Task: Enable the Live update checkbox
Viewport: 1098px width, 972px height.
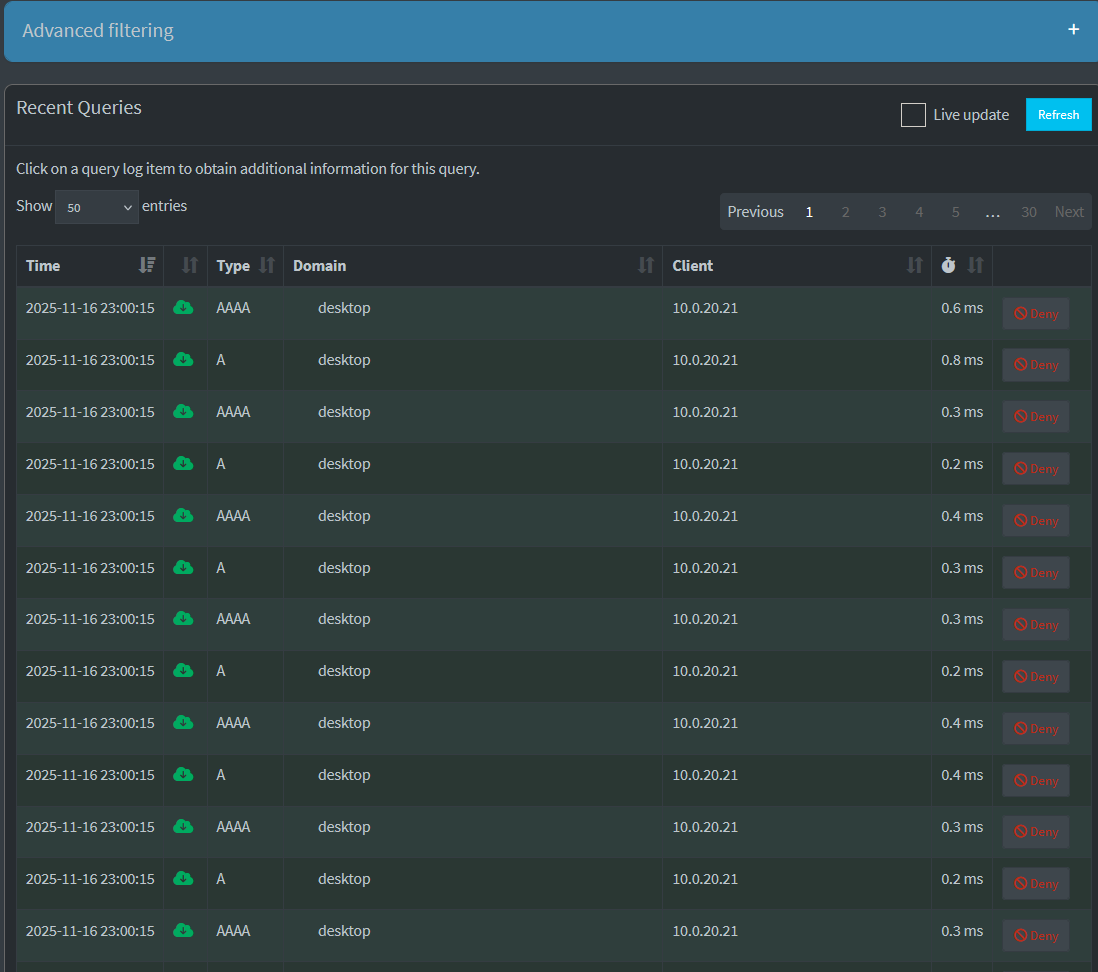Action: click(x=913, y=115)
